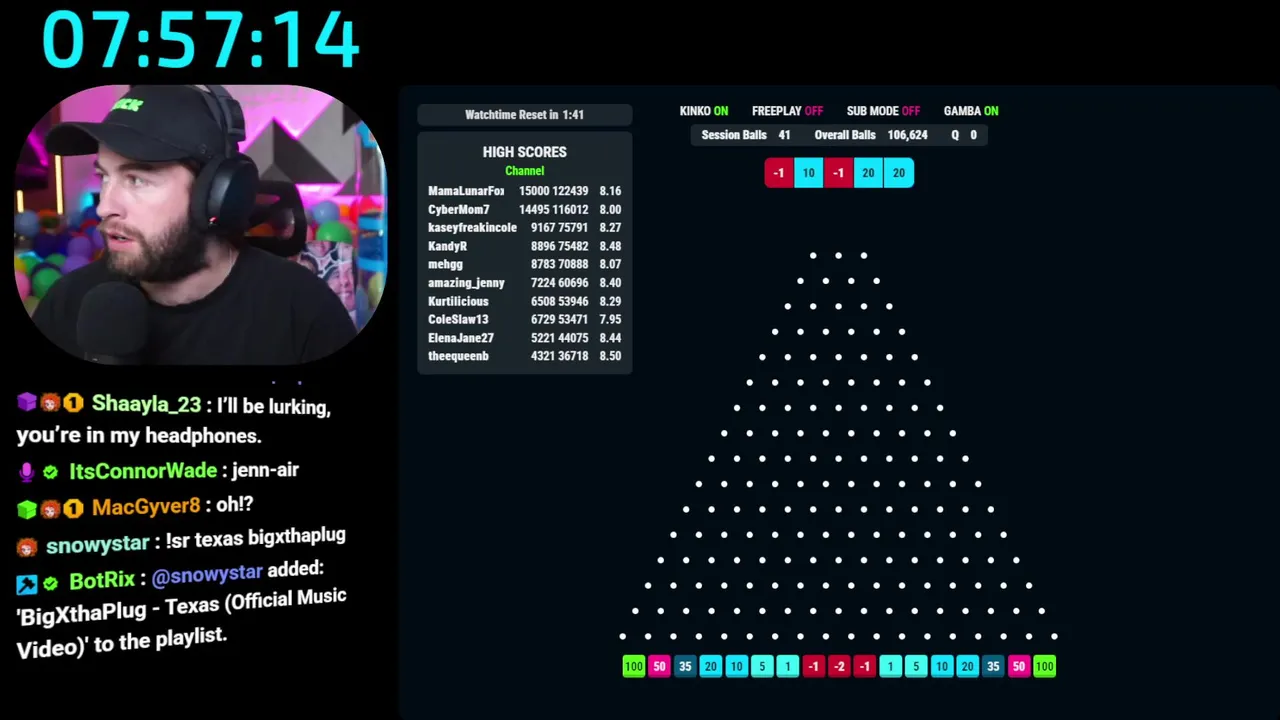
Task: Click the 10 tile in recent results row
Action: pos(809,173)
